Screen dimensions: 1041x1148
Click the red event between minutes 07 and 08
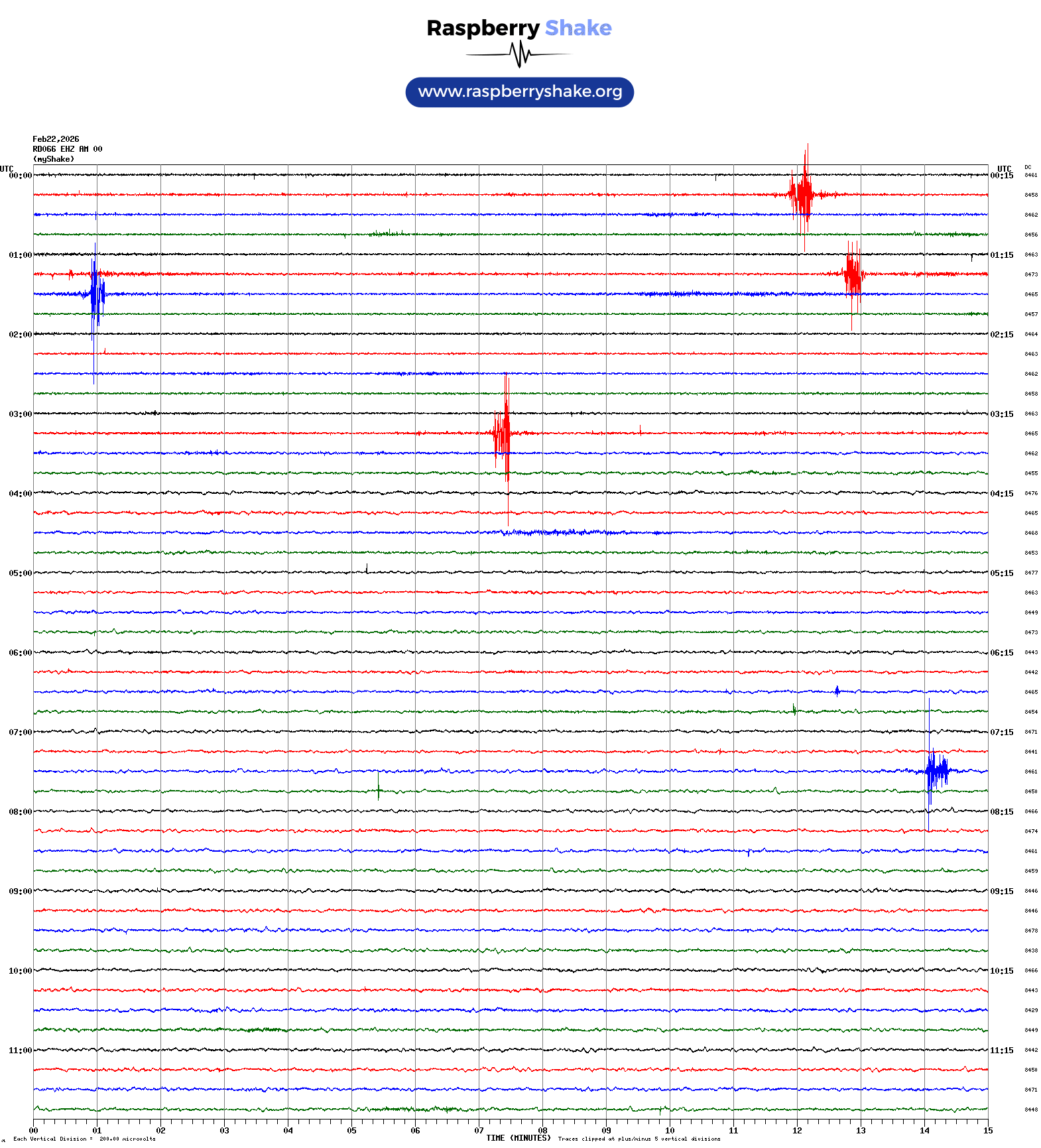pyautogui.click(x=503, y=433)
